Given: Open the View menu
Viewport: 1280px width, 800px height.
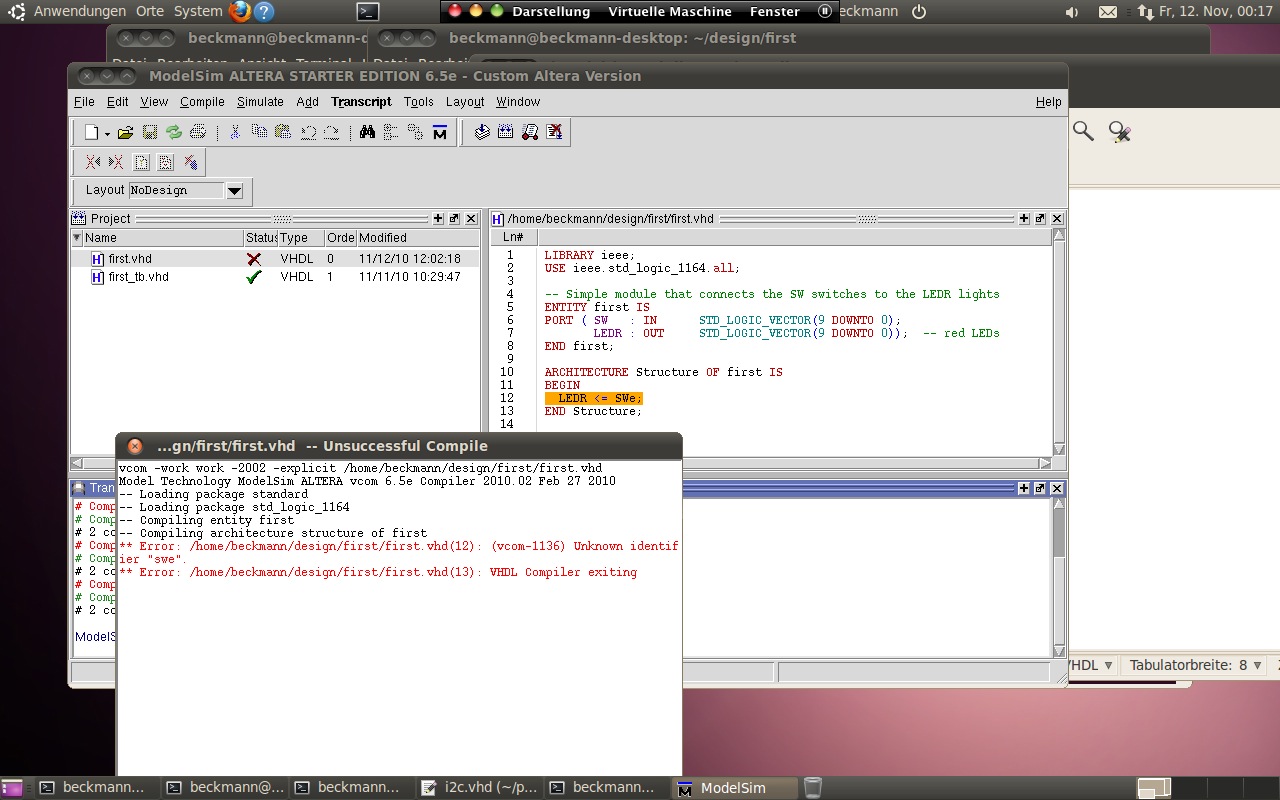Looking at the screenshot, I should (154, 102).
